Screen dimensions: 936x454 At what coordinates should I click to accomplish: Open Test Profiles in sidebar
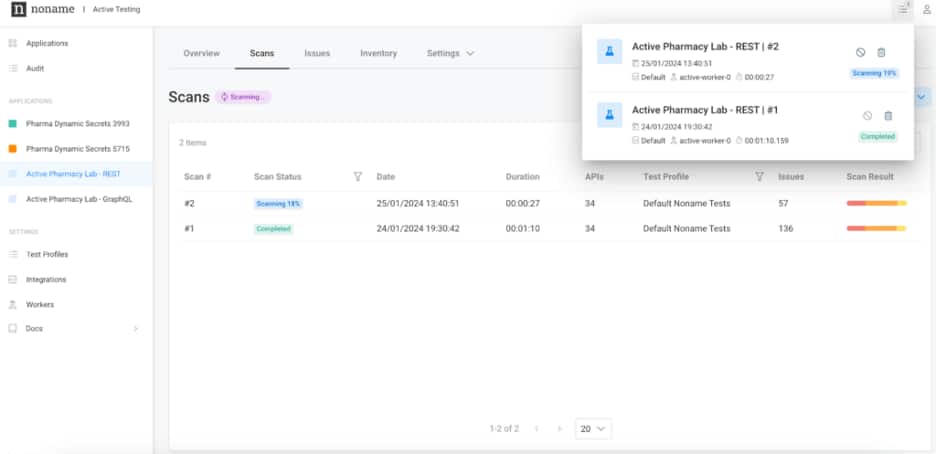[x=47, y=254]
